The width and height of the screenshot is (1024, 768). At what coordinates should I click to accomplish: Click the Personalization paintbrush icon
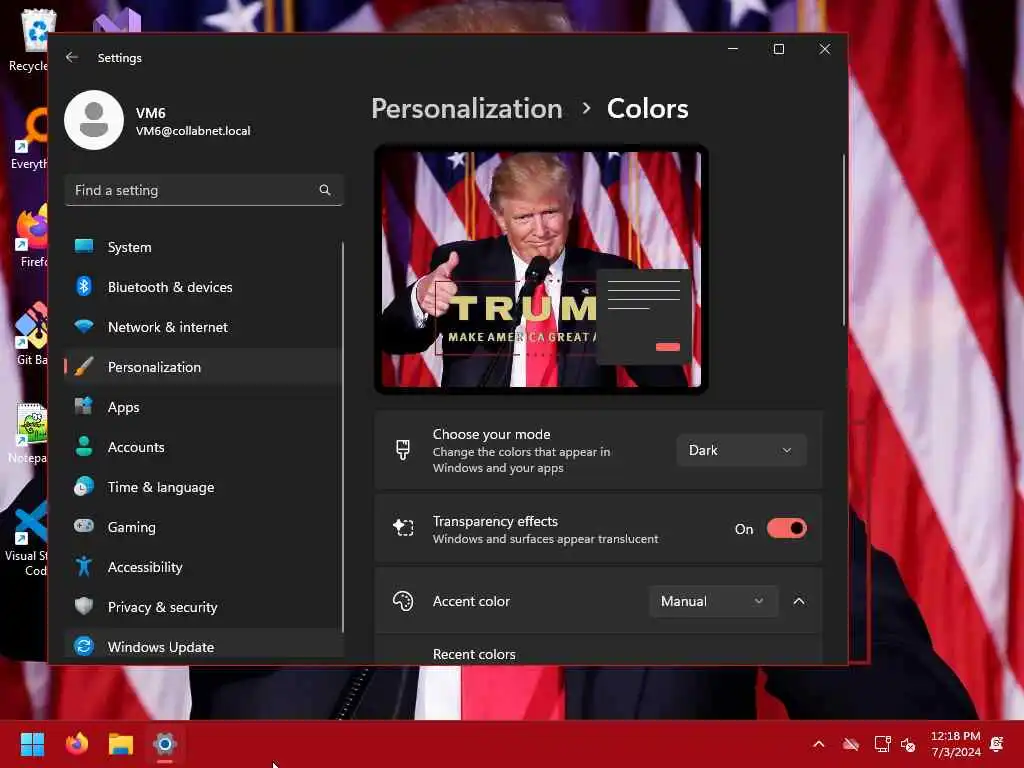pyautogui.click(x=84, y=366)
